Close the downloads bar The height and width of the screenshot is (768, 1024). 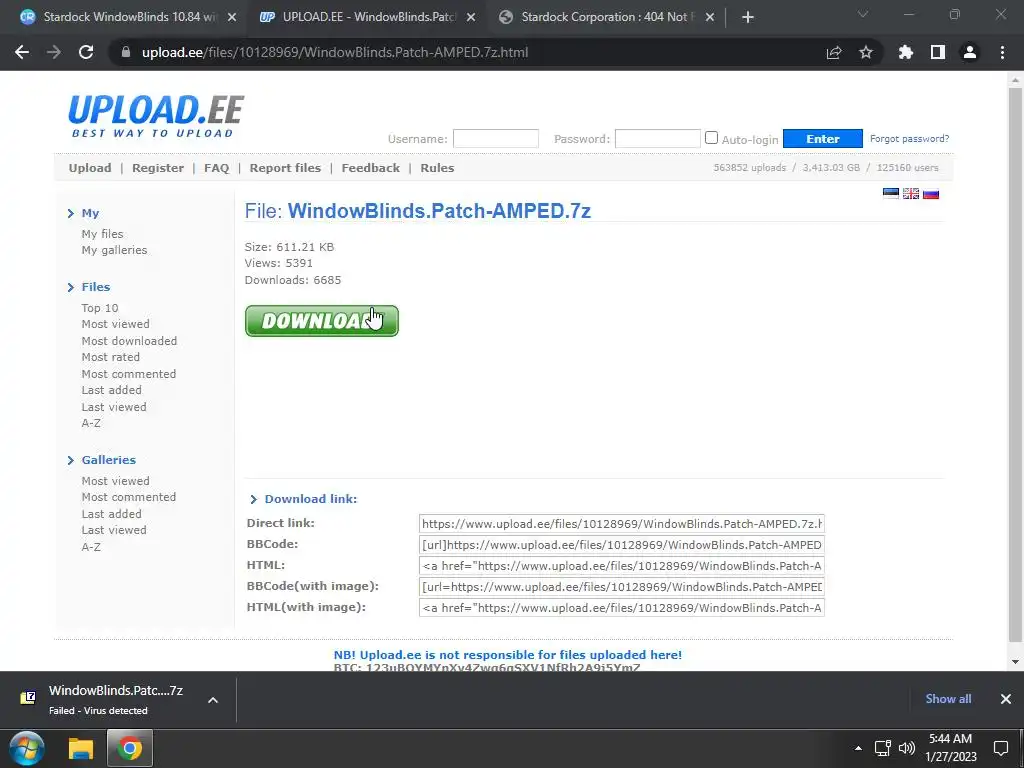coord(1006,699)
